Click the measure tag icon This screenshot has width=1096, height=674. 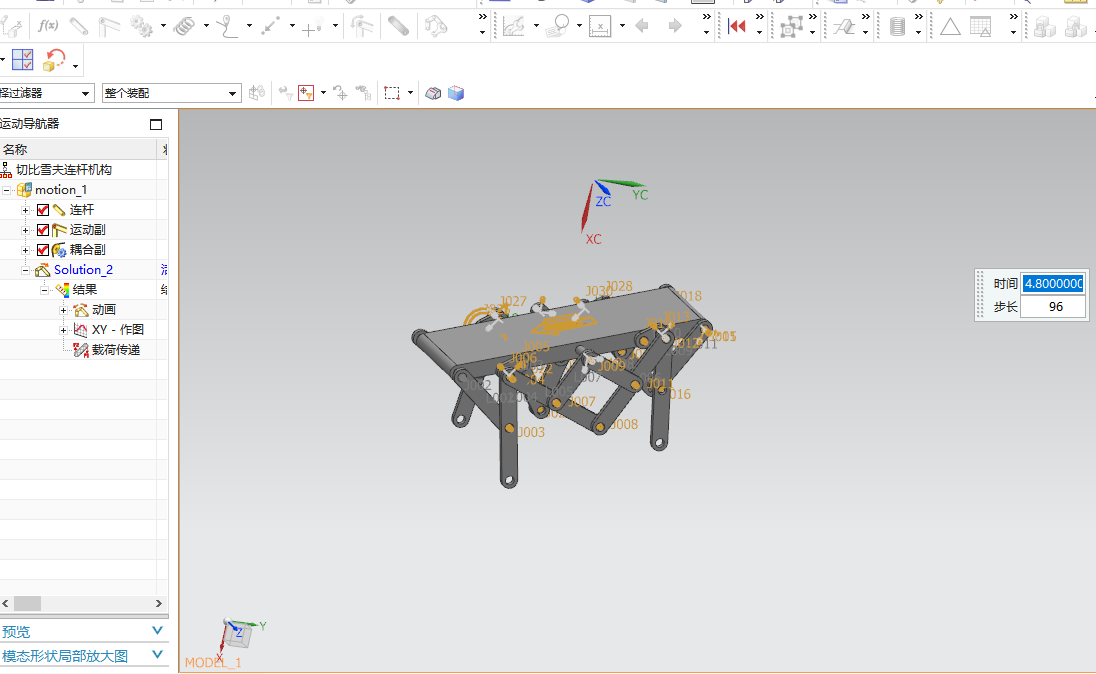pyautogui.click(x=557, y=27)
